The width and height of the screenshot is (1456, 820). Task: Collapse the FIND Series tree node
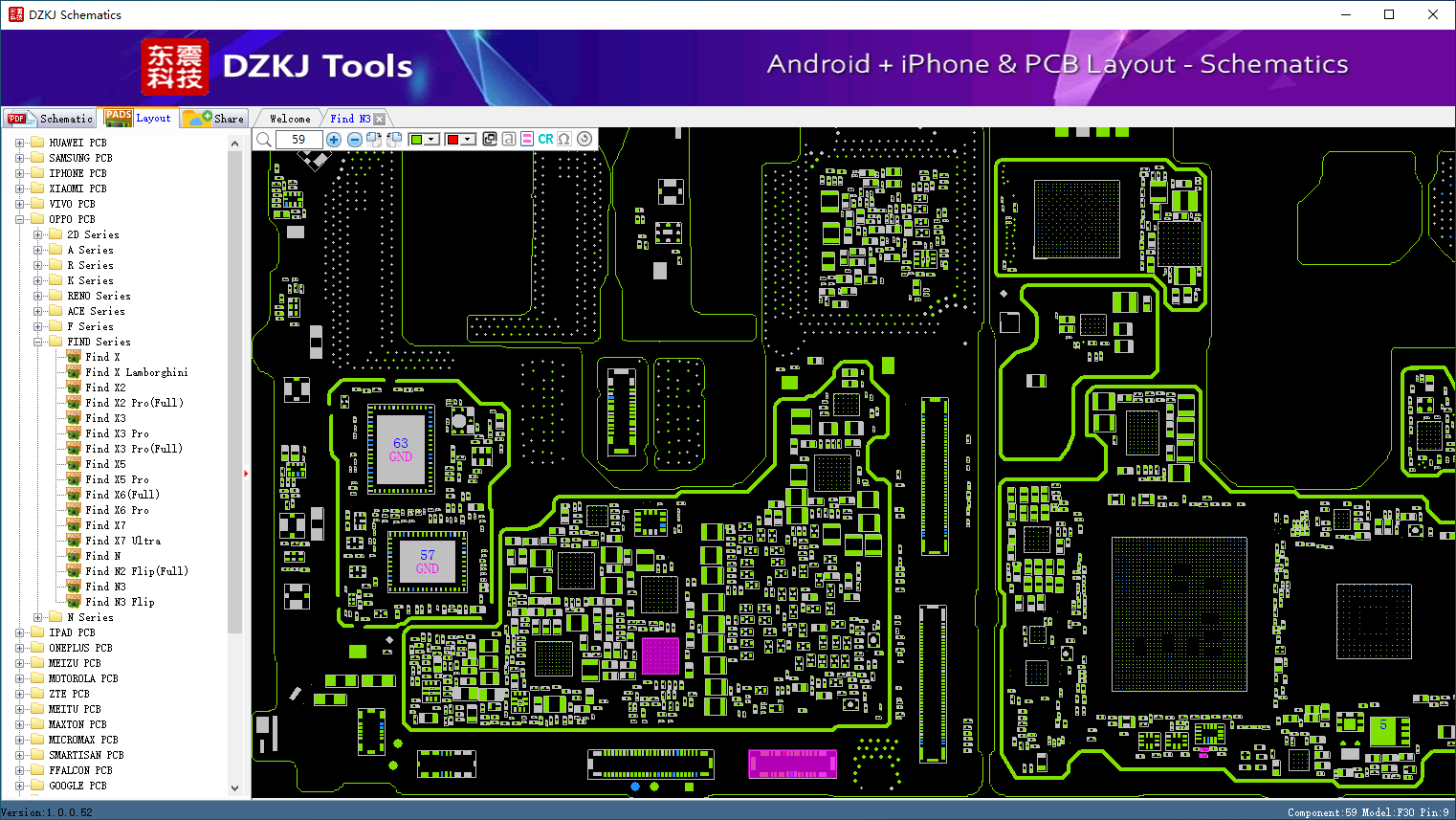pyautogui.click(x=37, y=342)
